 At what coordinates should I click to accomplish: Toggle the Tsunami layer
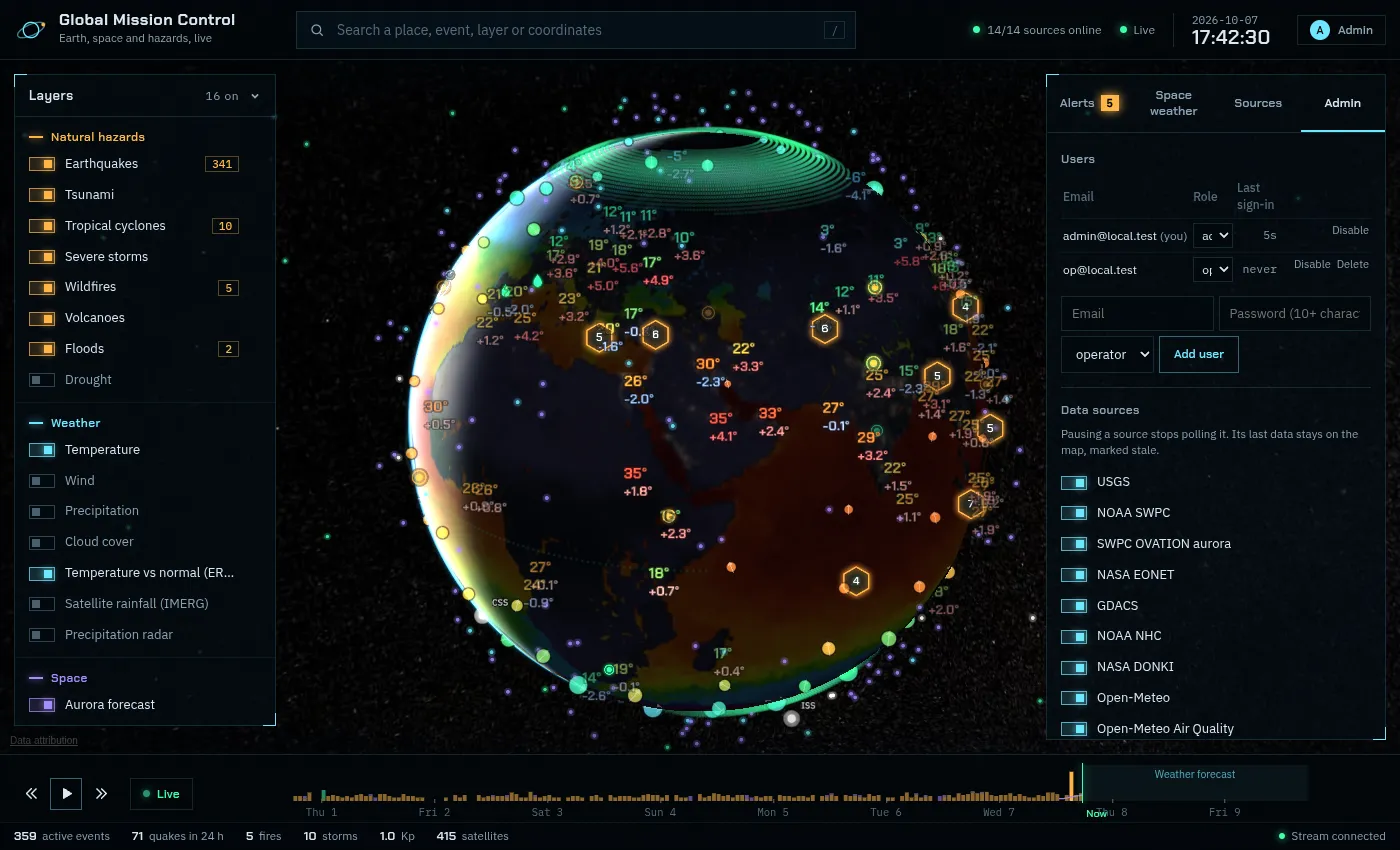click(x=42, y=195)
